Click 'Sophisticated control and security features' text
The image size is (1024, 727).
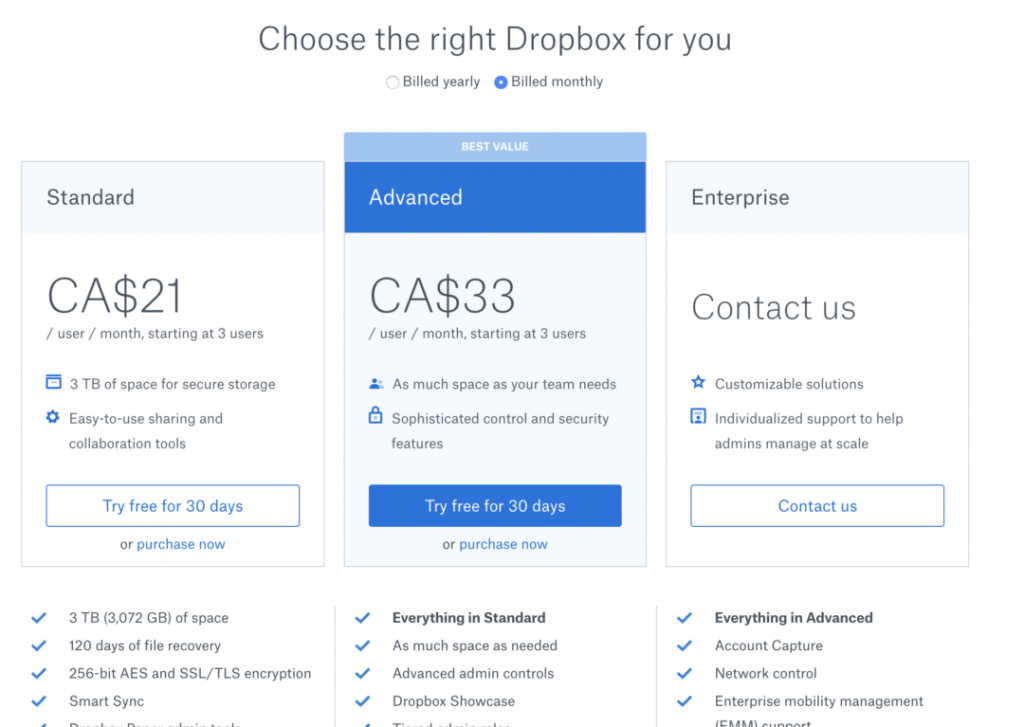500,431
